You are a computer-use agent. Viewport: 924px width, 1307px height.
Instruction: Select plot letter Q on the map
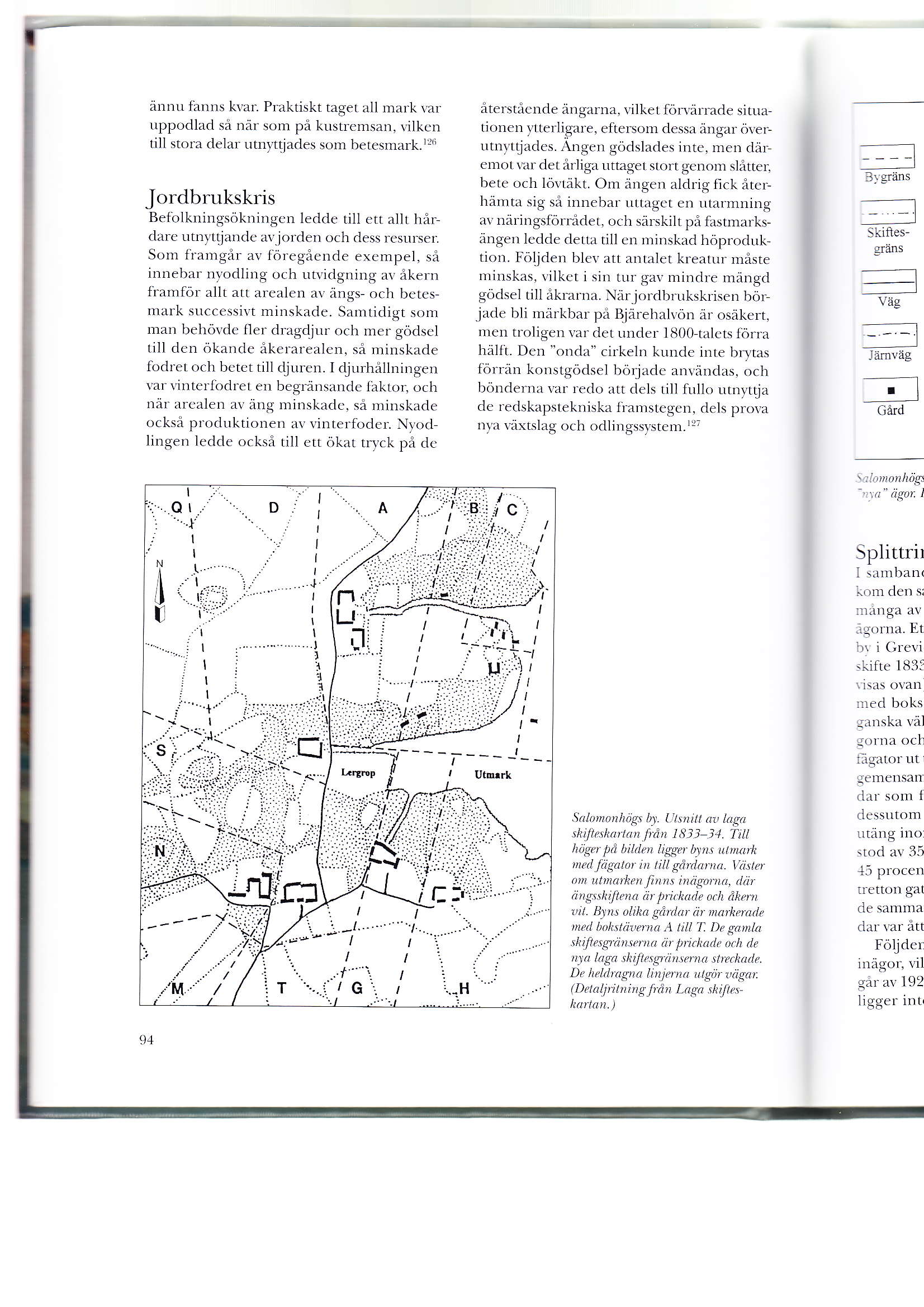click(177, 506)
